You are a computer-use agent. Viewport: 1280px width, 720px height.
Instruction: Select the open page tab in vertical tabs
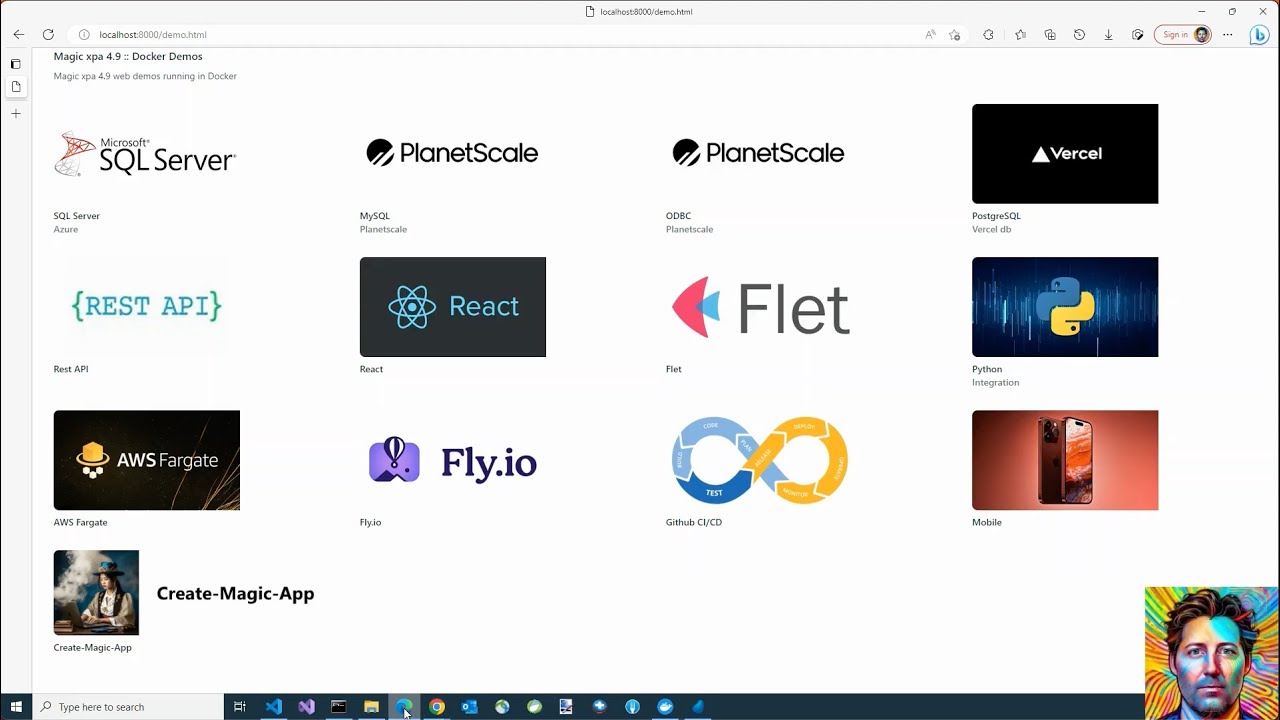click(15, 87)
